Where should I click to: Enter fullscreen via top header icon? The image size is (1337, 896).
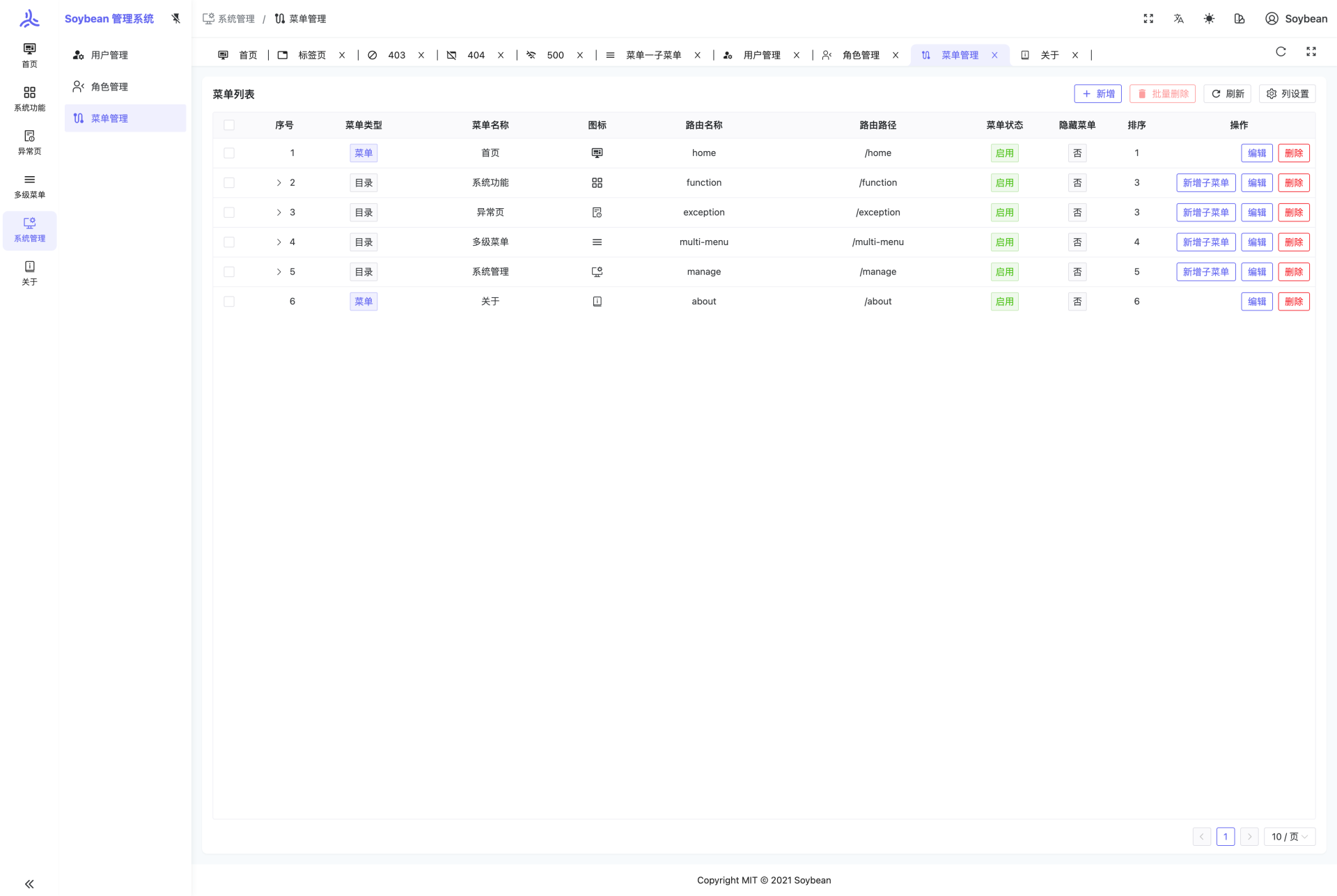[1148, 19]
